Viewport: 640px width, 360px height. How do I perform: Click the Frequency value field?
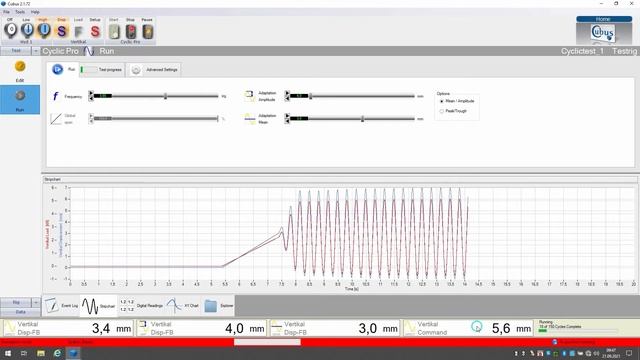[102, 96]
